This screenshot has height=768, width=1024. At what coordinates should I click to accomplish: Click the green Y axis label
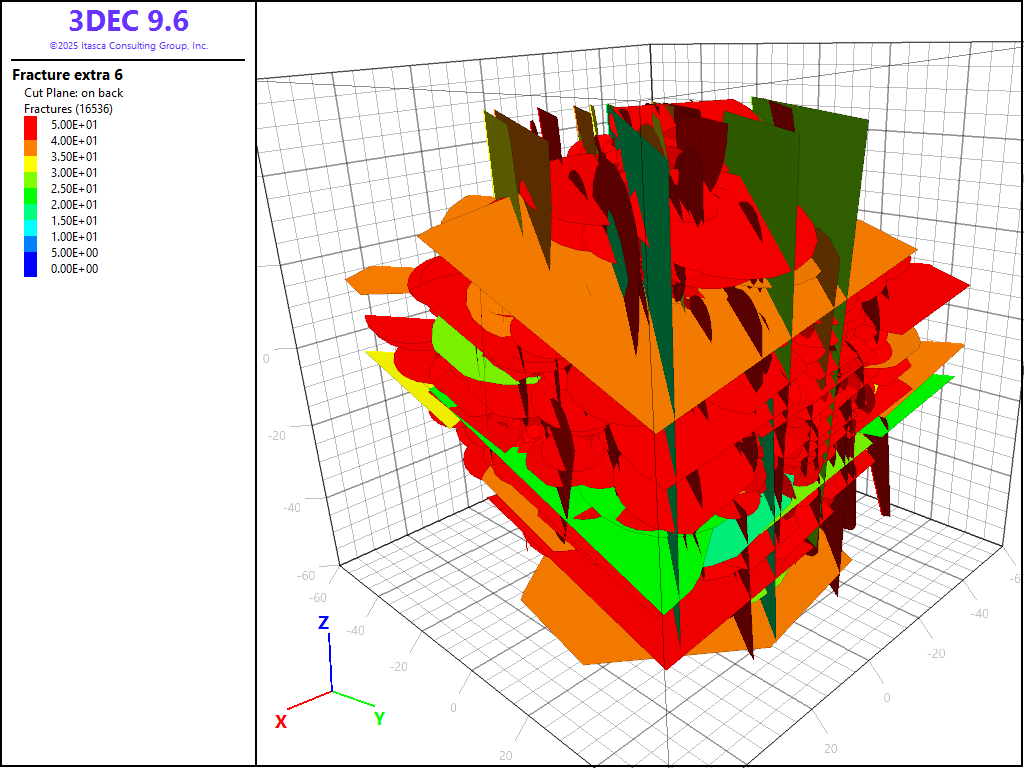coord(379,718)
